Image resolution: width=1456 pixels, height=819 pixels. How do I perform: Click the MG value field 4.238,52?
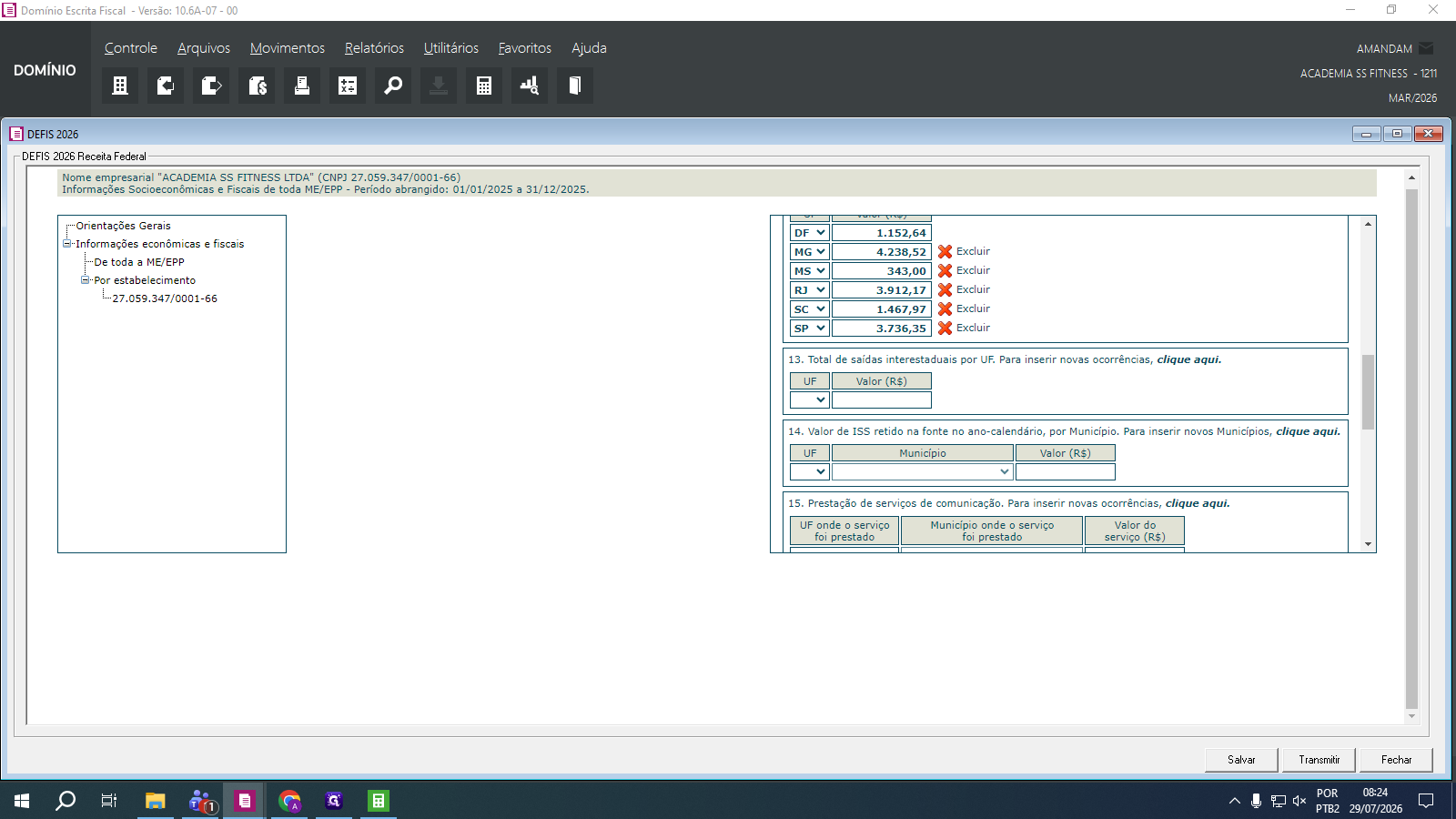point(882,252)
